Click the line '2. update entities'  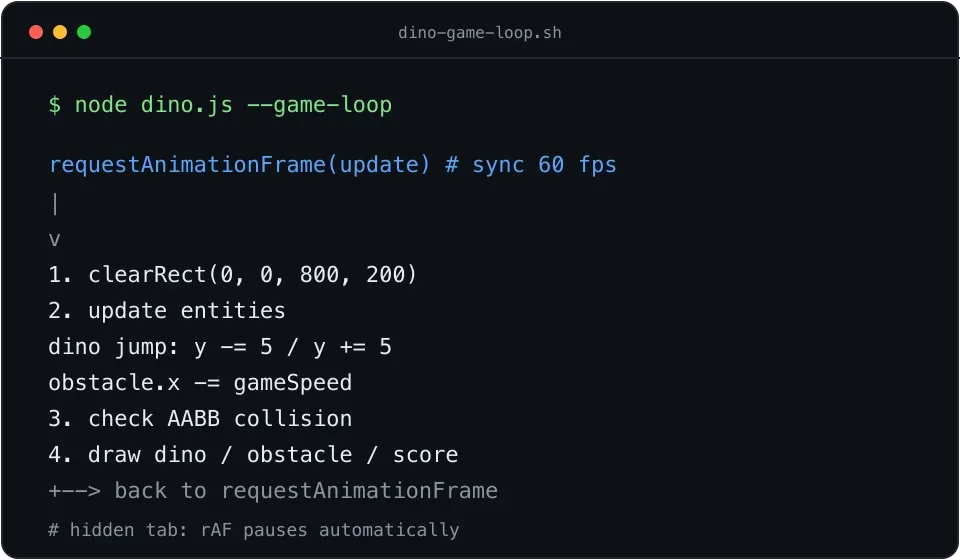click(x=167, y=310)
